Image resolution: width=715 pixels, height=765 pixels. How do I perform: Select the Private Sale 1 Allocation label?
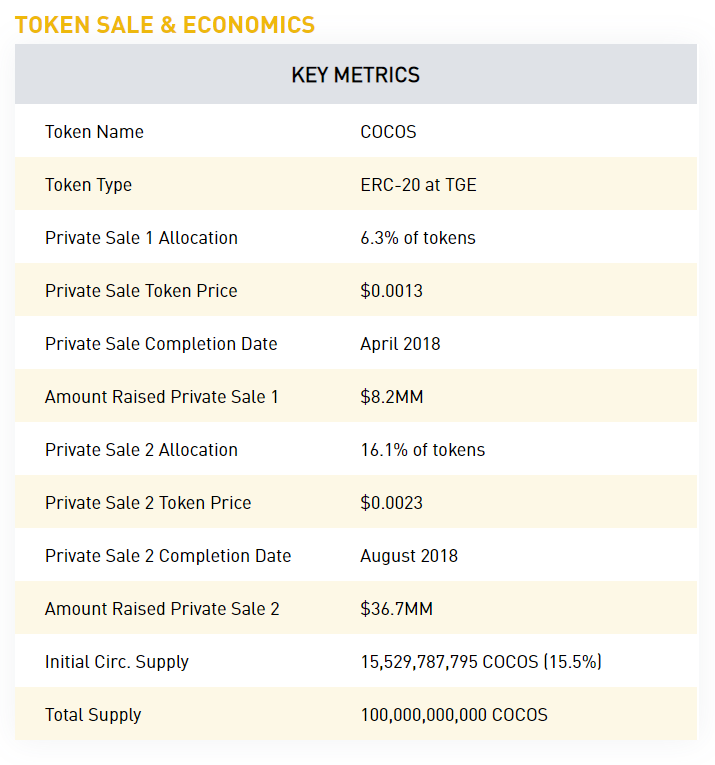pyautogui.click(x=141, y=238)
